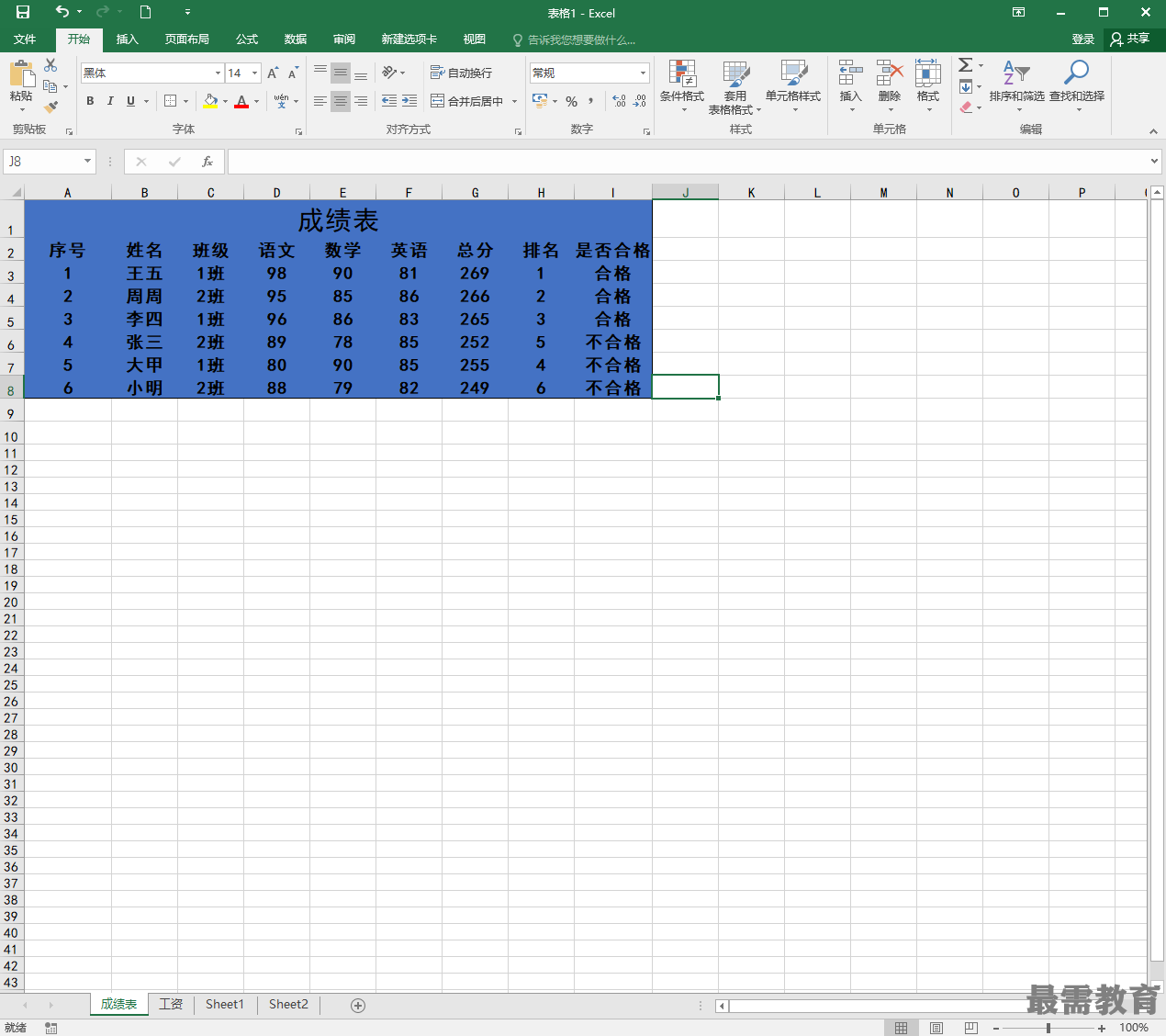
Task: Open font color dropdown arrow
Action: (x=256, y=101)
